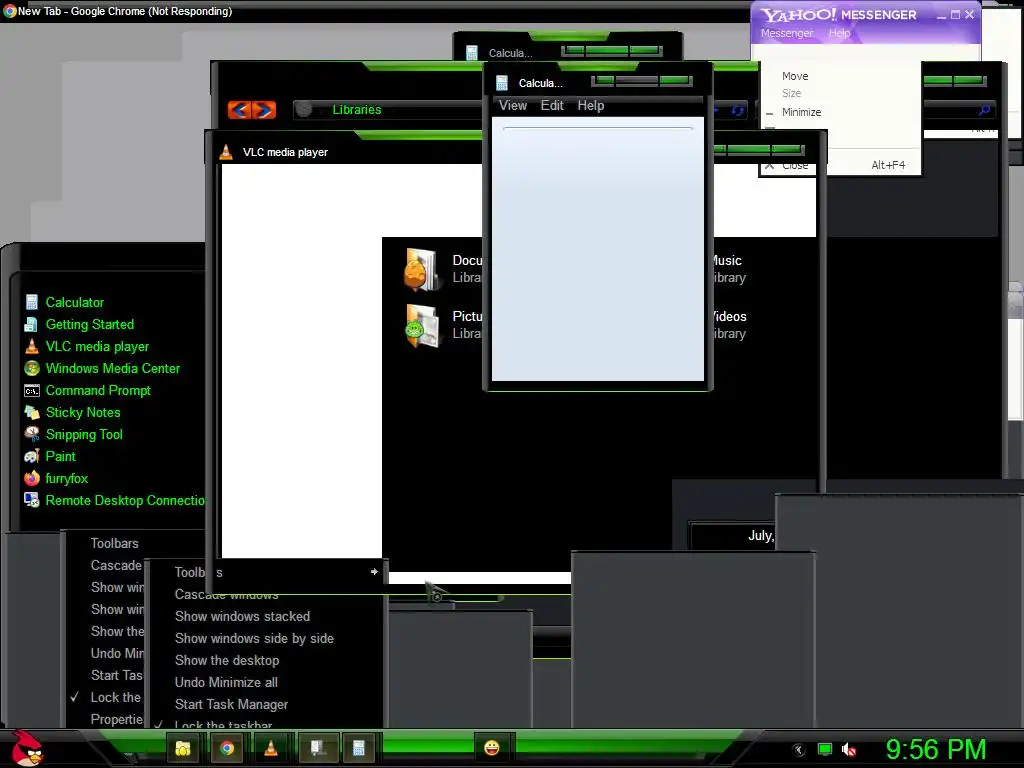Select the Calculator taskbar button
Image resolution: width=1024 pixels, height=768 pixels.
359,748
